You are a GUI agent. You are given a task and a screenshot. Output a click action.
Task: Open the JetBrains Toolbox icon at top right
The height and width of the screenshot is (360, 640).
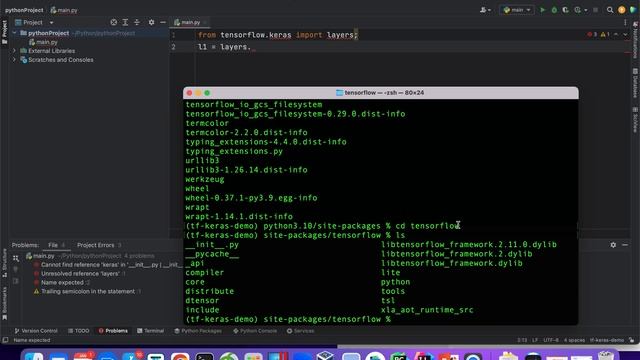[x=633, y=10]
